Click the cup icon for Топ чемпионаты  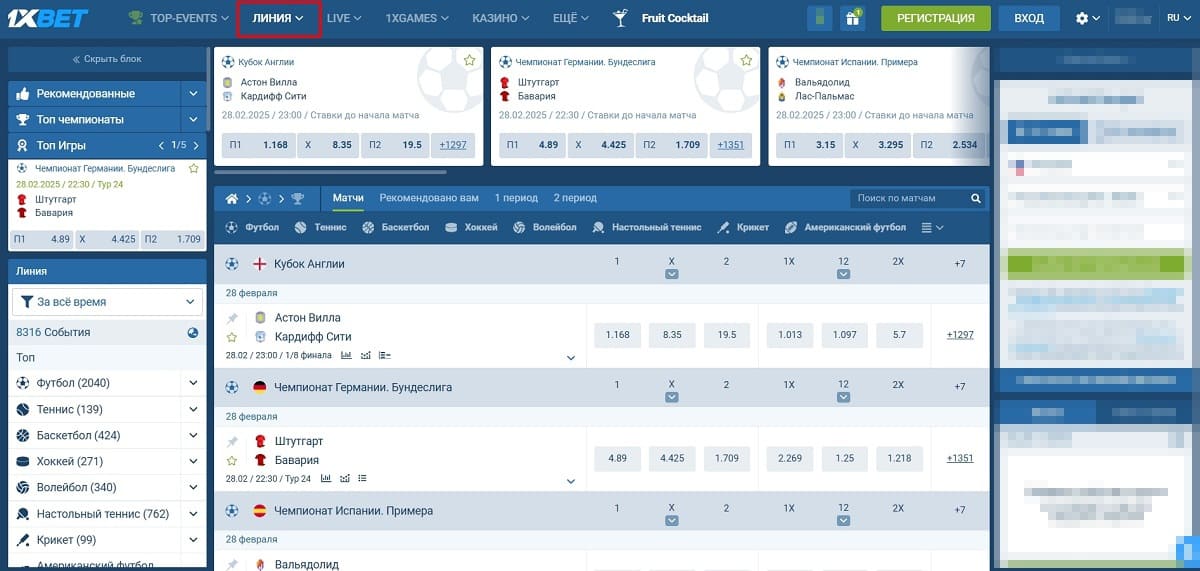click(x=22, y=119)
